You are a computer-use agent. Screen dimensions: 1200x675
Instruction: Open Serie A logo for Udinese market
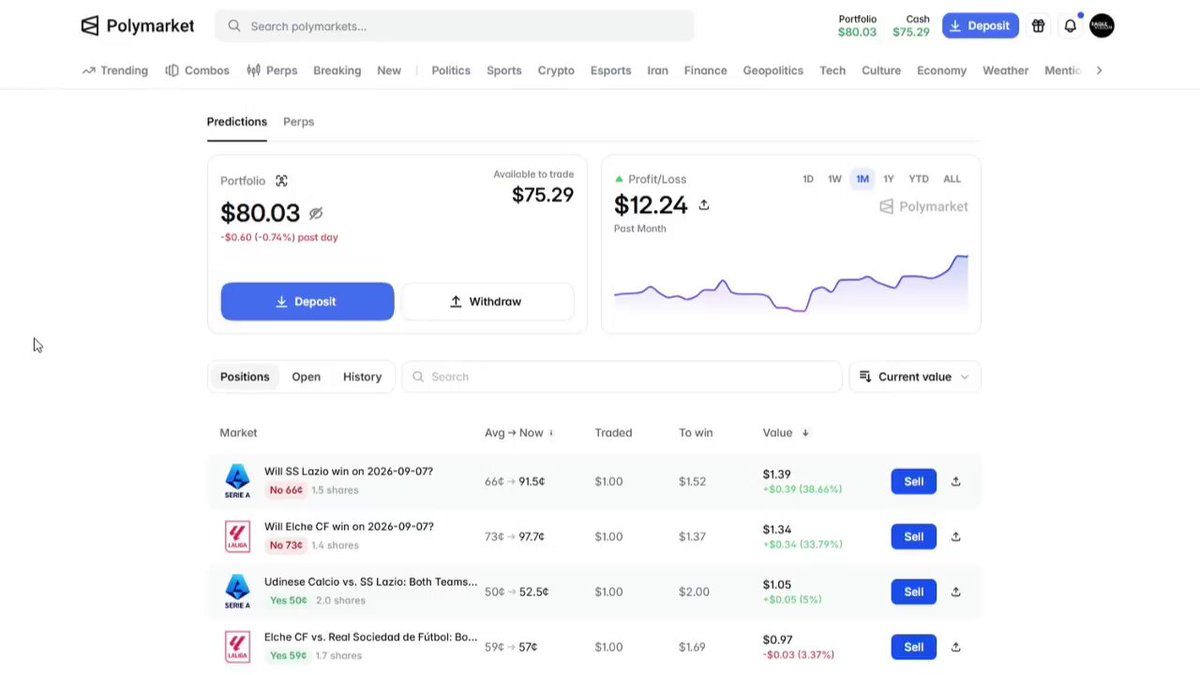237,591
